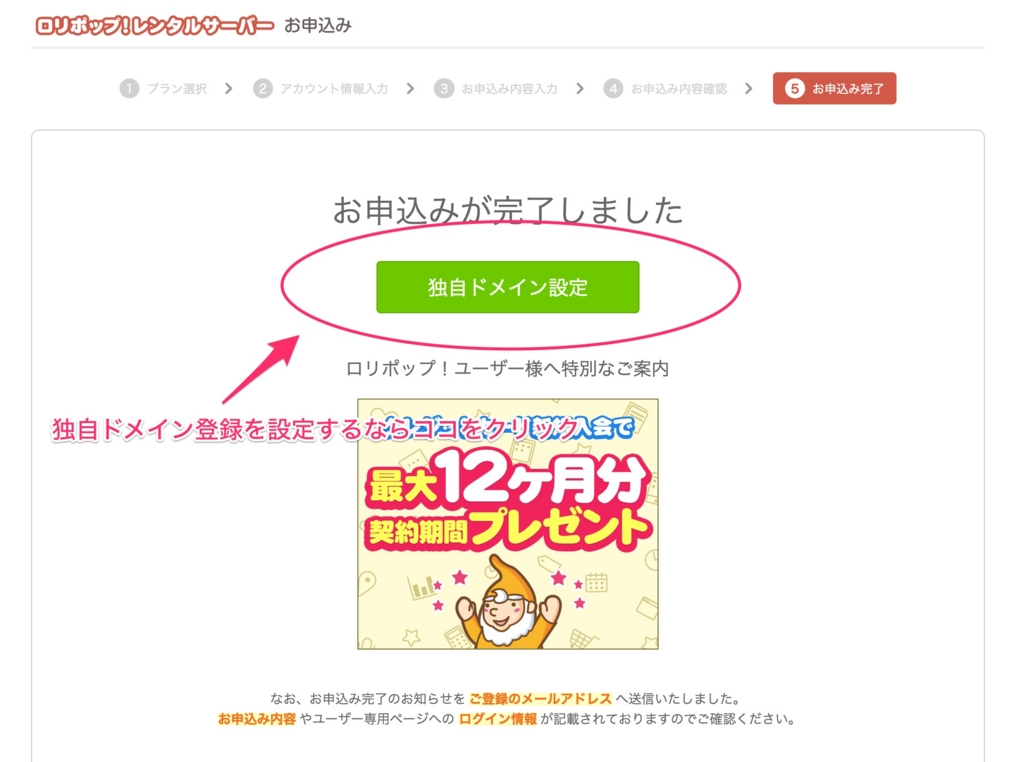
Task: Click the step 2 number circle
Action: tap(263, 88)
